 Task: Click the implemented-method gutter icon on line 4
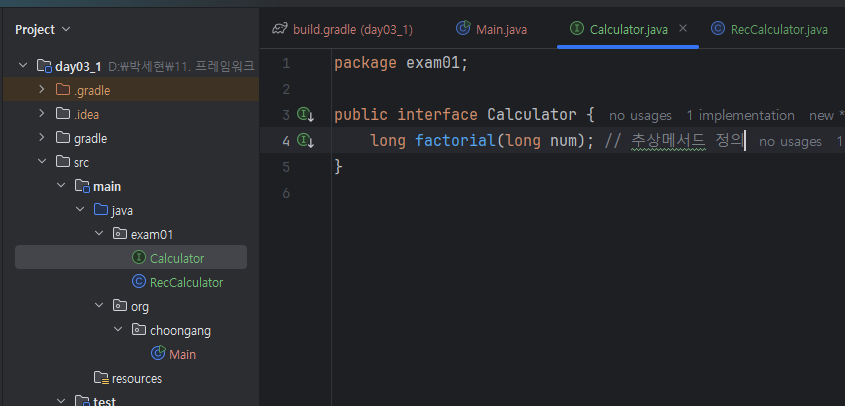pos(305,141)
